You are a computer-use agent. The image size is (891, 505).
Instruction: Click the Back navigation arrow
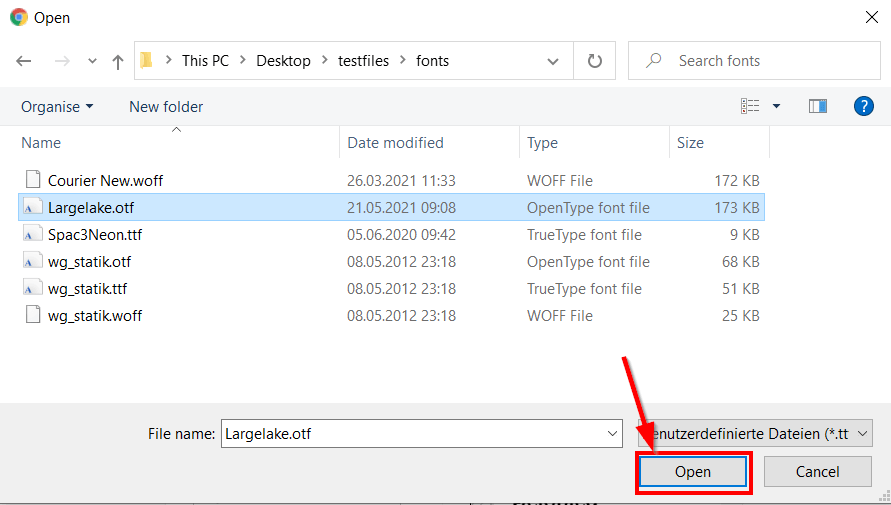tap(24, 61)
